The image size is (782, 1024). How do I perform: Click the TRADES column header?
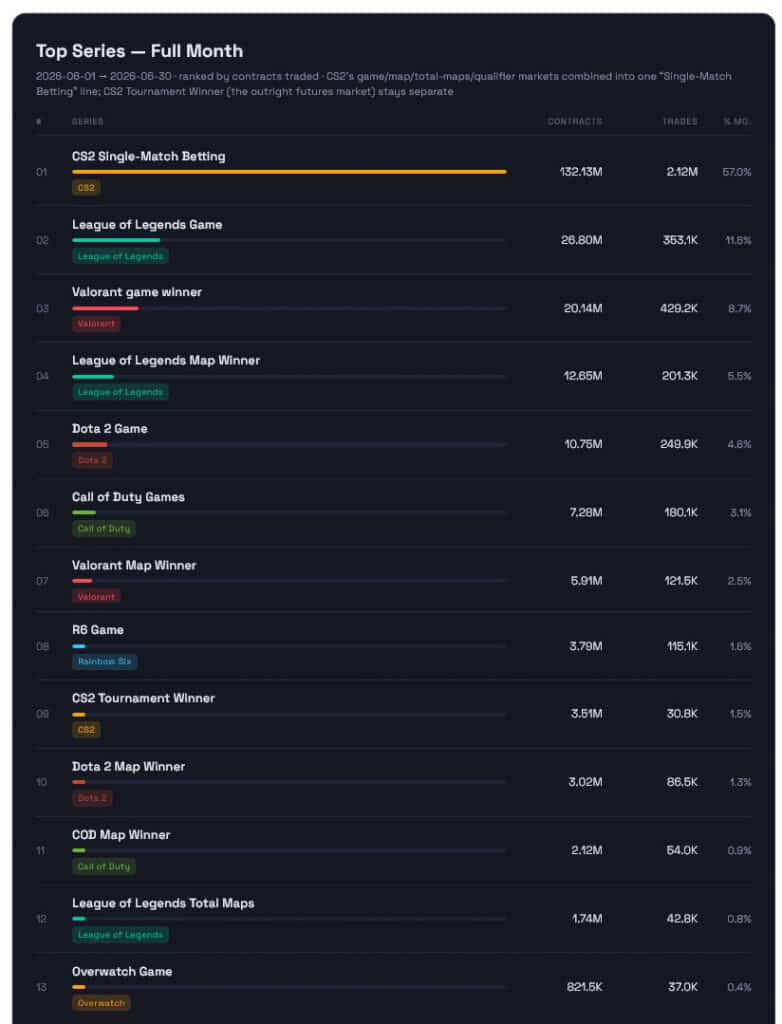[x=679, y=121]
